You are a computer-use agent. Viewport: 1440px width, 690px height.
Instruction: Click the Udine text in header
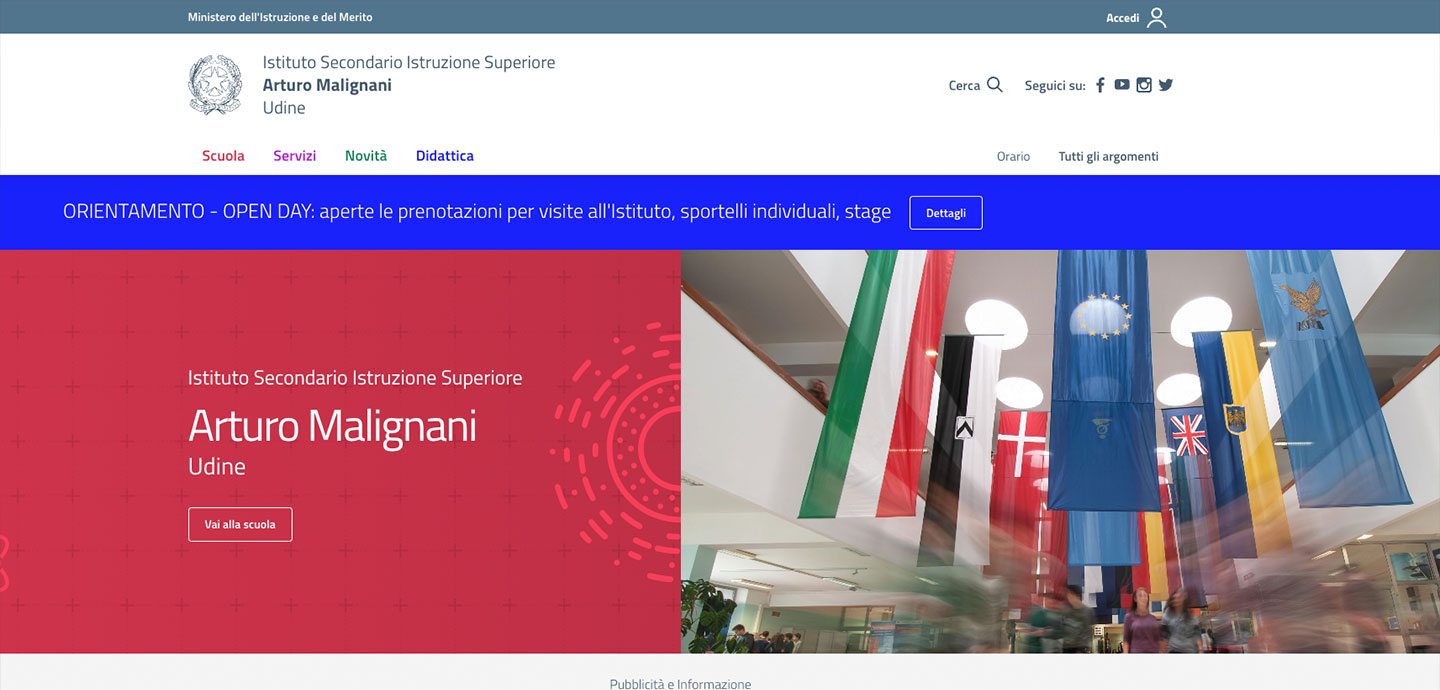point(284,108)
